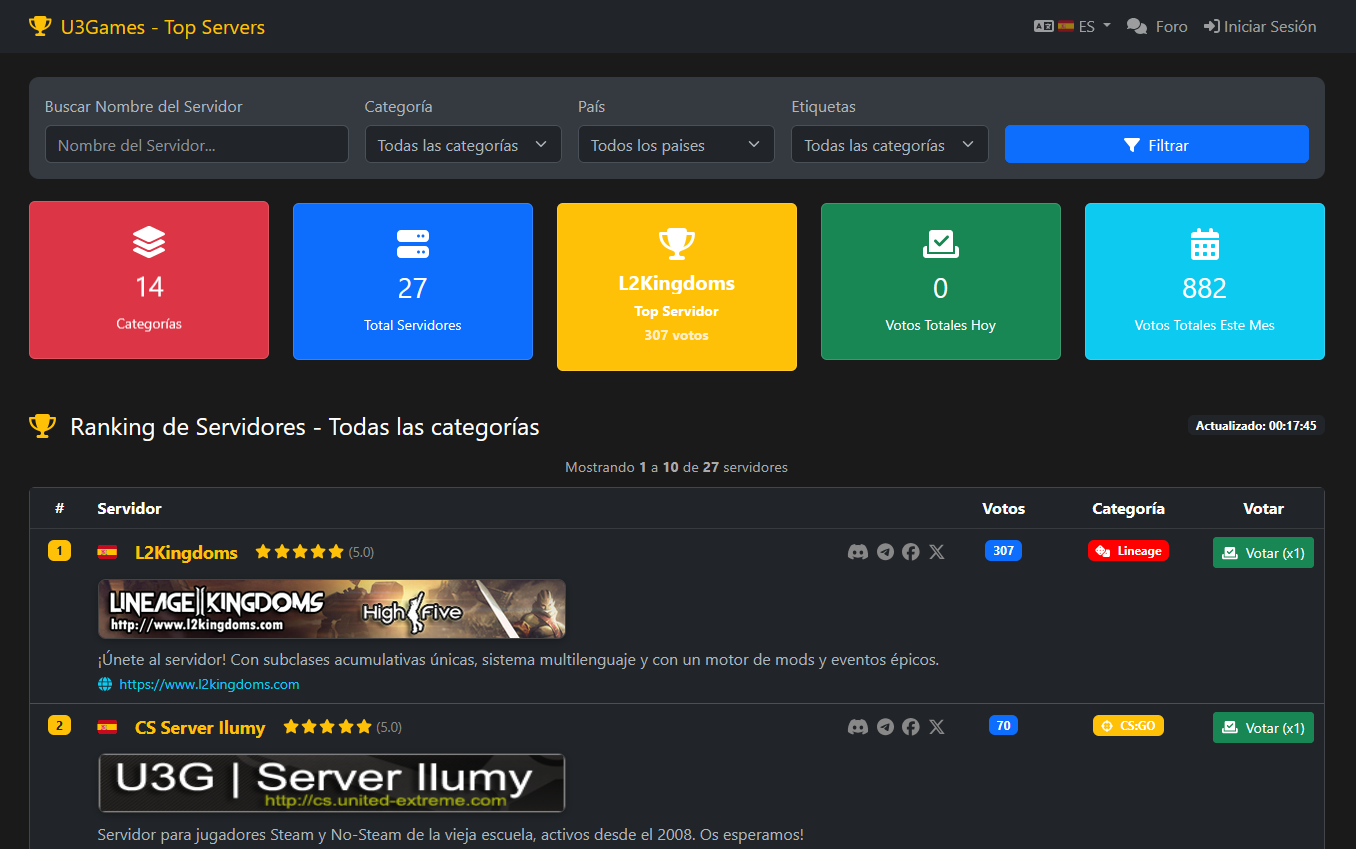The image size is (1356, 849).
Task: Click the 307 votes badge in L2Kingdoms row
Action: [x=1003, y=550]
